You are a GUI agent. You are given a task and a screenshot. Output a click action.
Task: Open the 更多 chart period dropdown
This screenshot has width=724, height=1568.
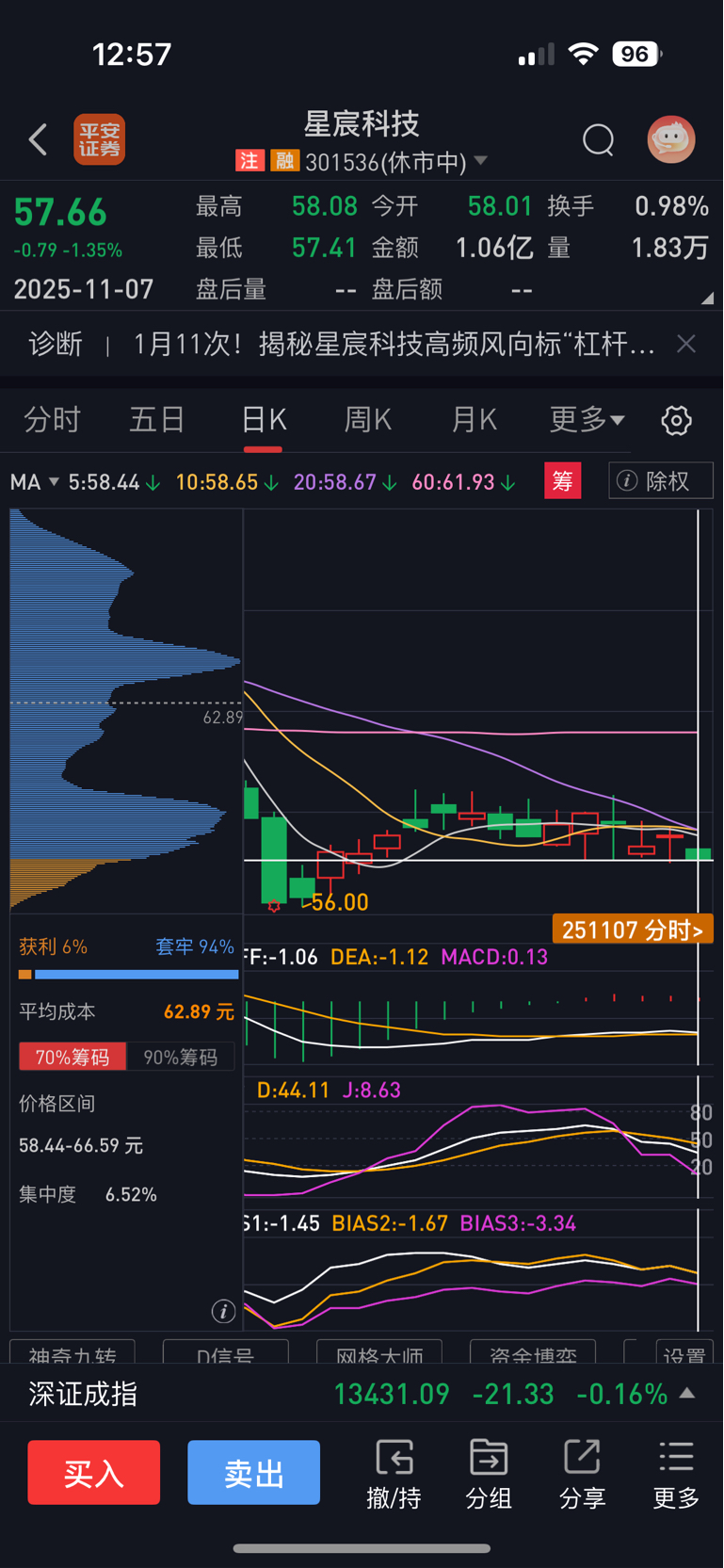tap(587, 419)
